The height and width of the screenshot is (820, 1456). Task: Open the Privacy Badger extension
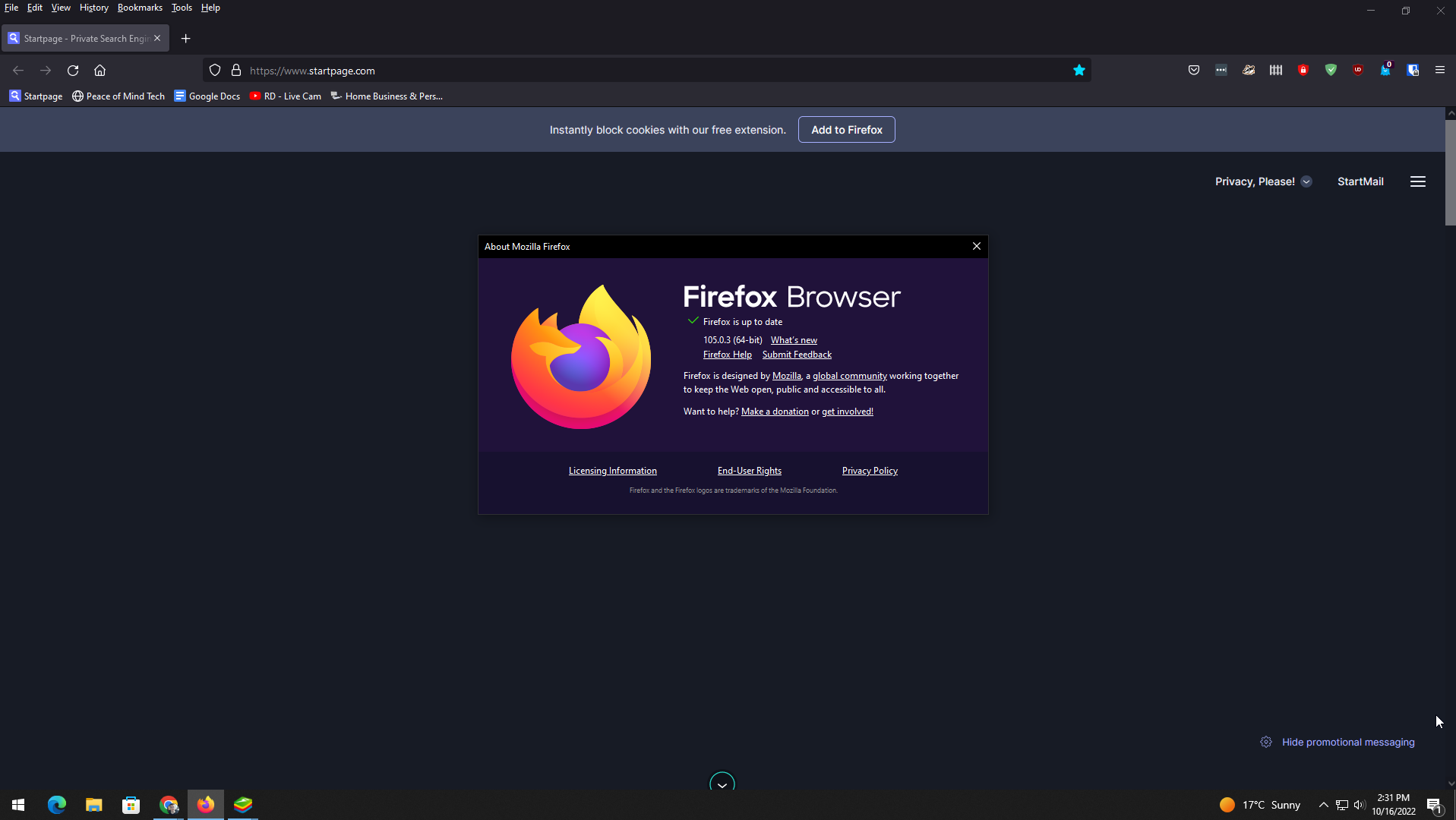coord(1249,70)
